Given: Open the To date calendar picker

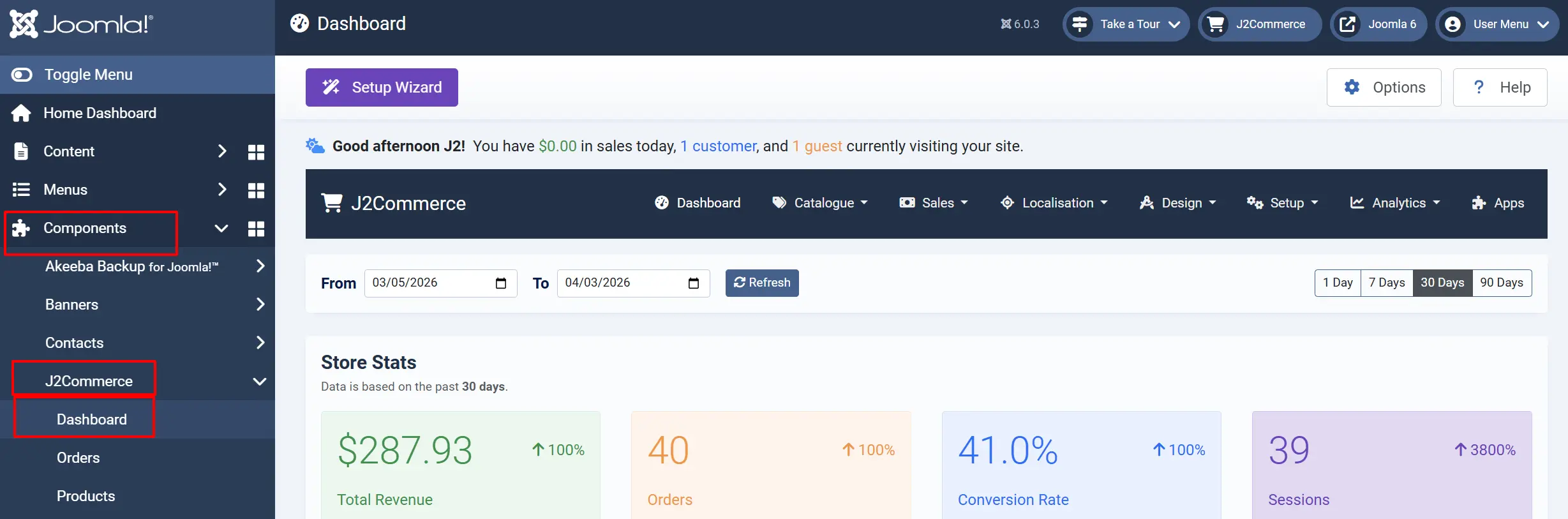Looking at the screenshot, I should pyautogui.click(x=694, y=283).
